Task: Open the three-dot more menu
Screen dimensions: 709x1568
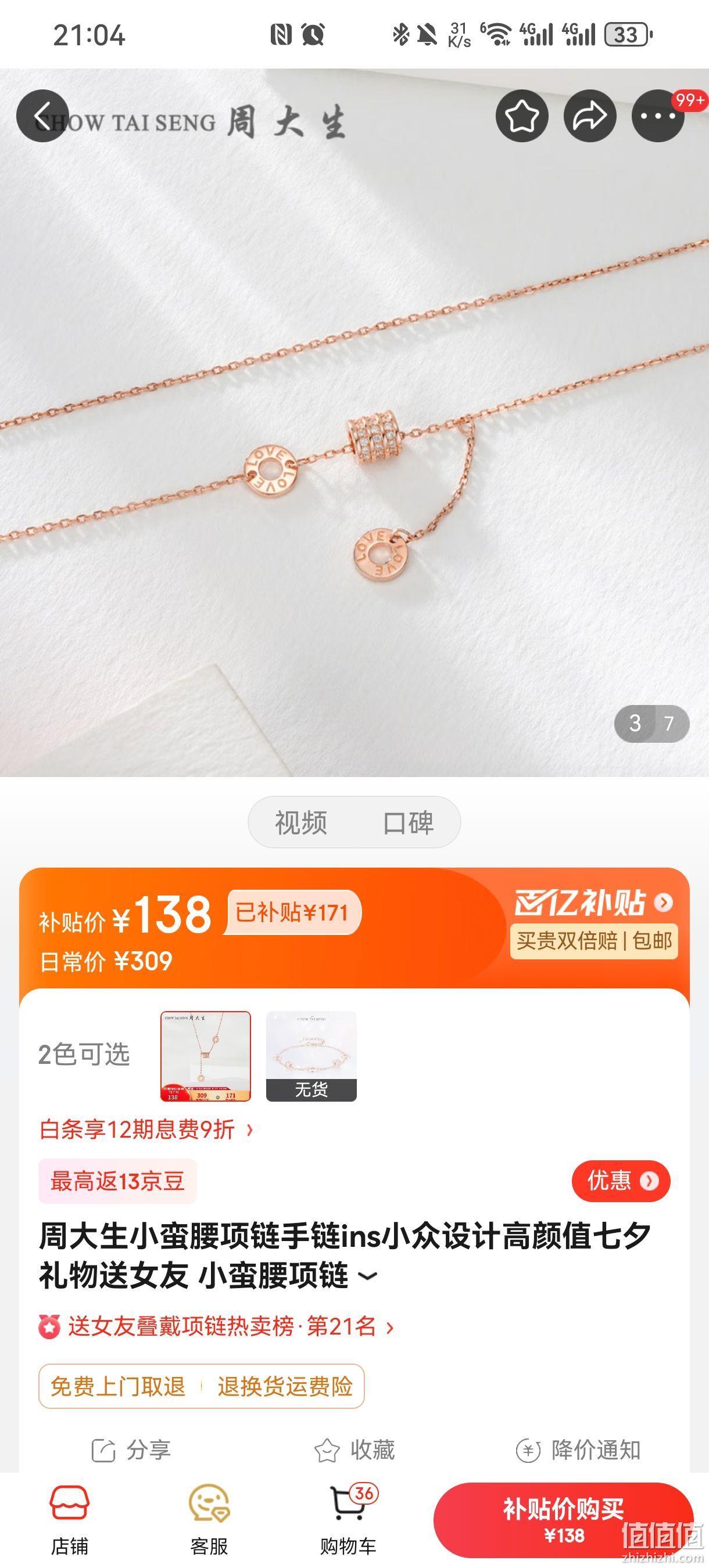Action: [x=658, y=116]
